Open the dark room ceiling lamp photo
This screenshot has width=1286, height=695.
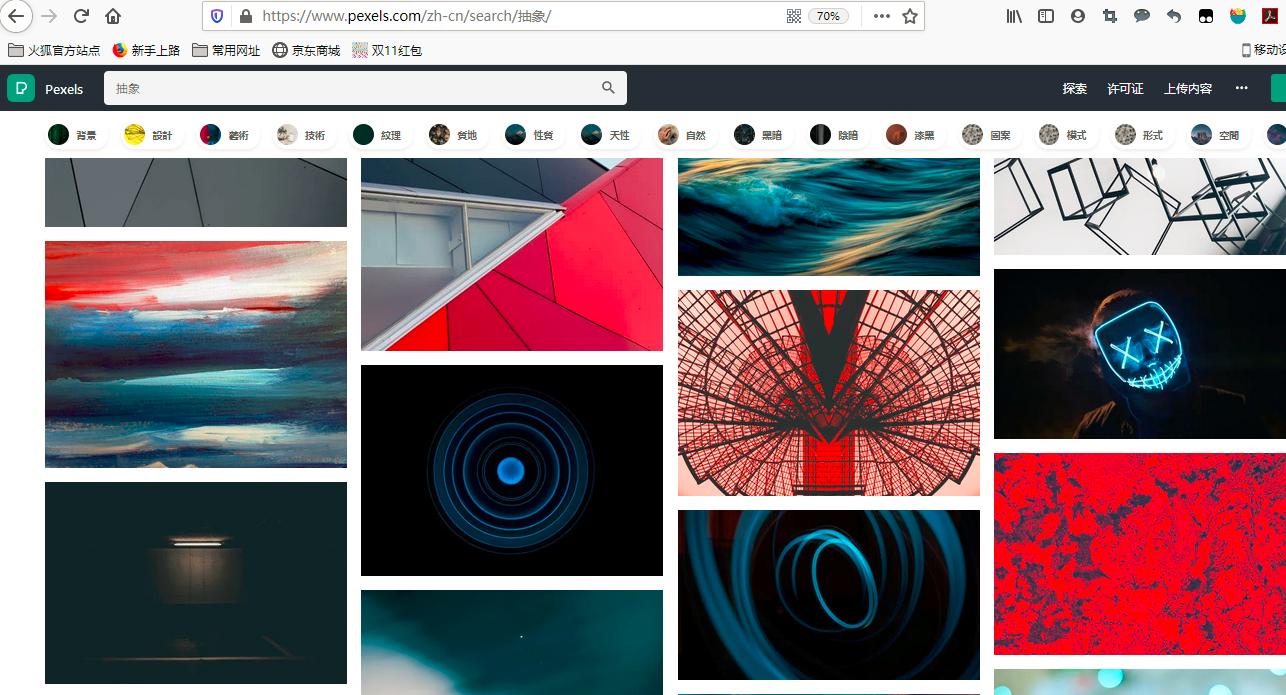196,583
